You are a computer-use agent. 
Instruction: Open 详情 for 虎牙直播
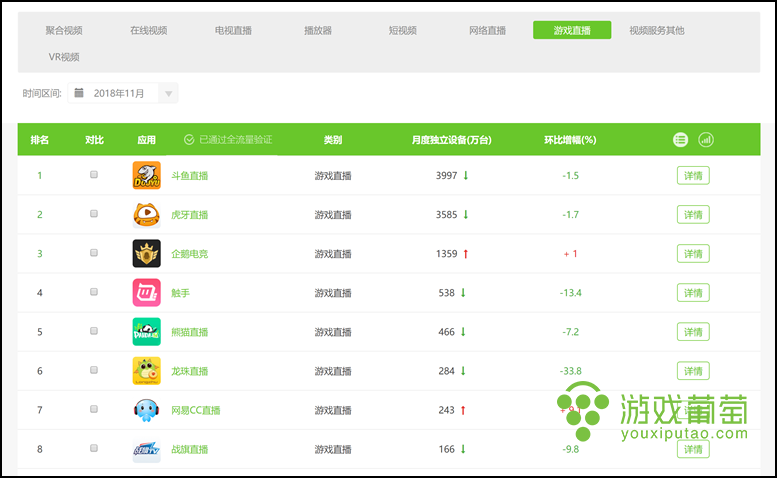coord(693,214)
